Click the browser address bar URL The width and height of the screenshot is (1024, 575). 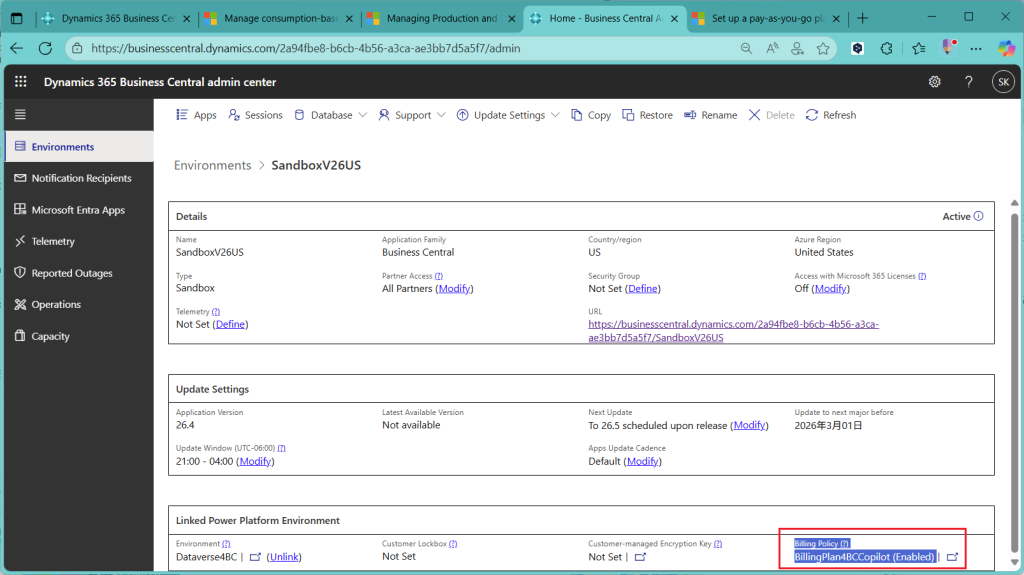[306, 48]
